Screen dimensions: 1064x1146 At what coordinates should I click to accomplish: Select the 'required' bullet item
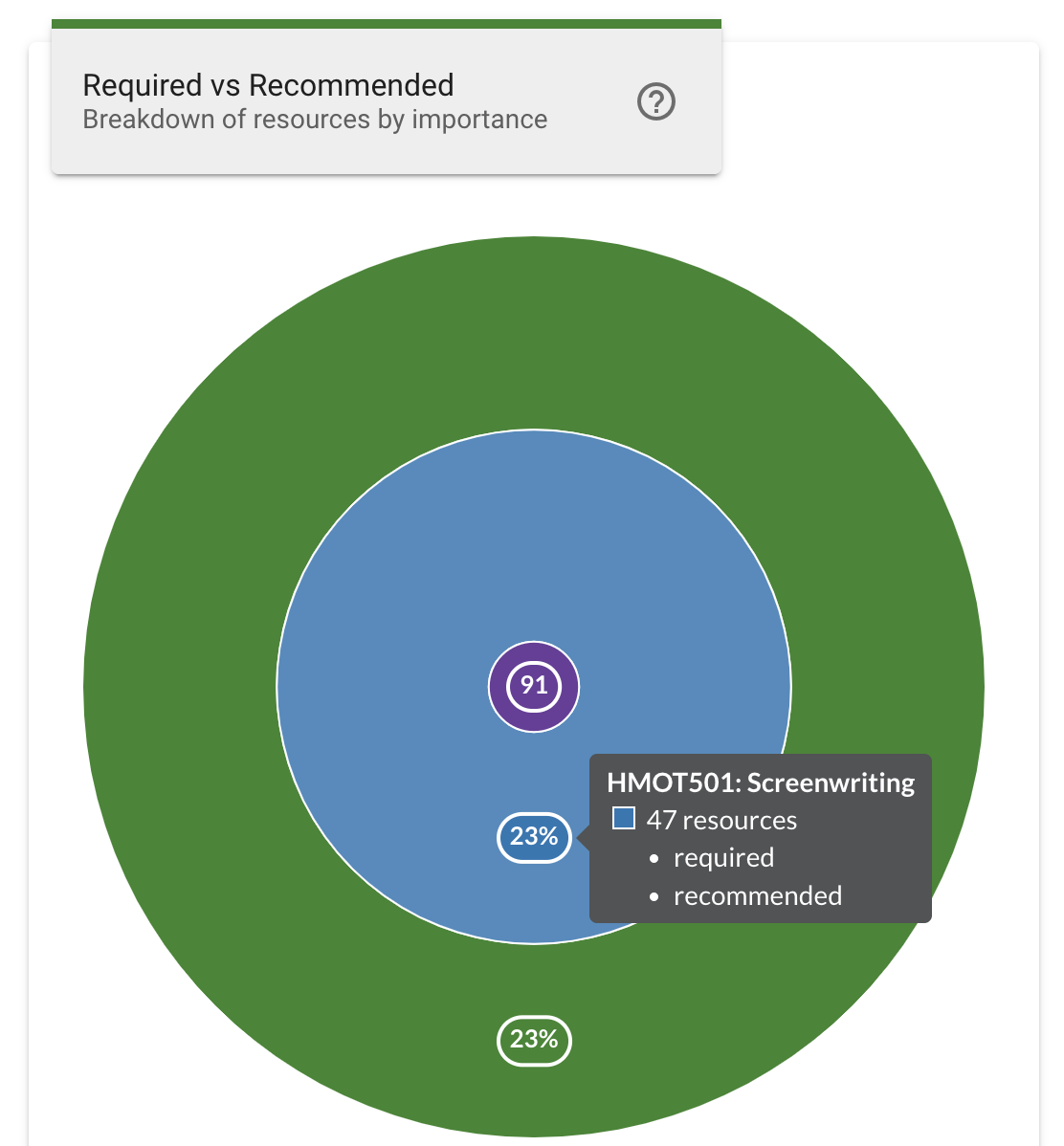723,858
